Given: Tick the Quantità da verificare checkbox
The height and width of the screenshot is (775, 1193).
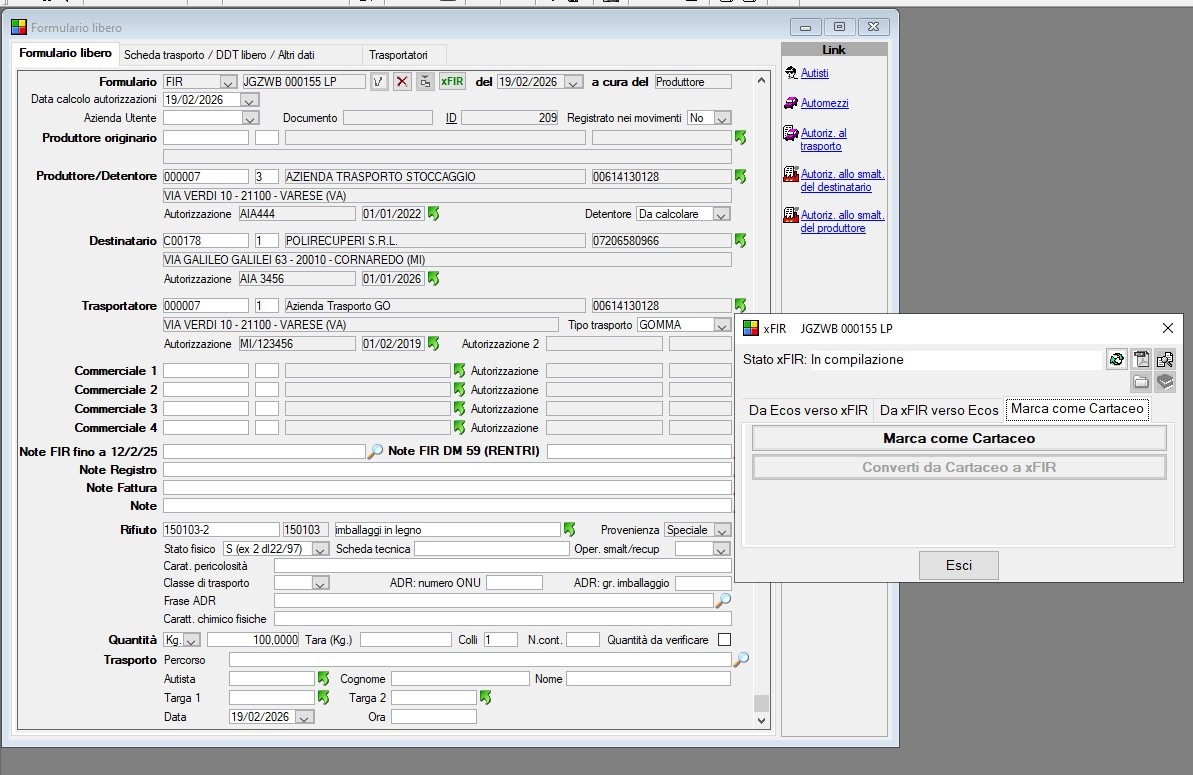Looking at the screenshot, I should point(725,640).
